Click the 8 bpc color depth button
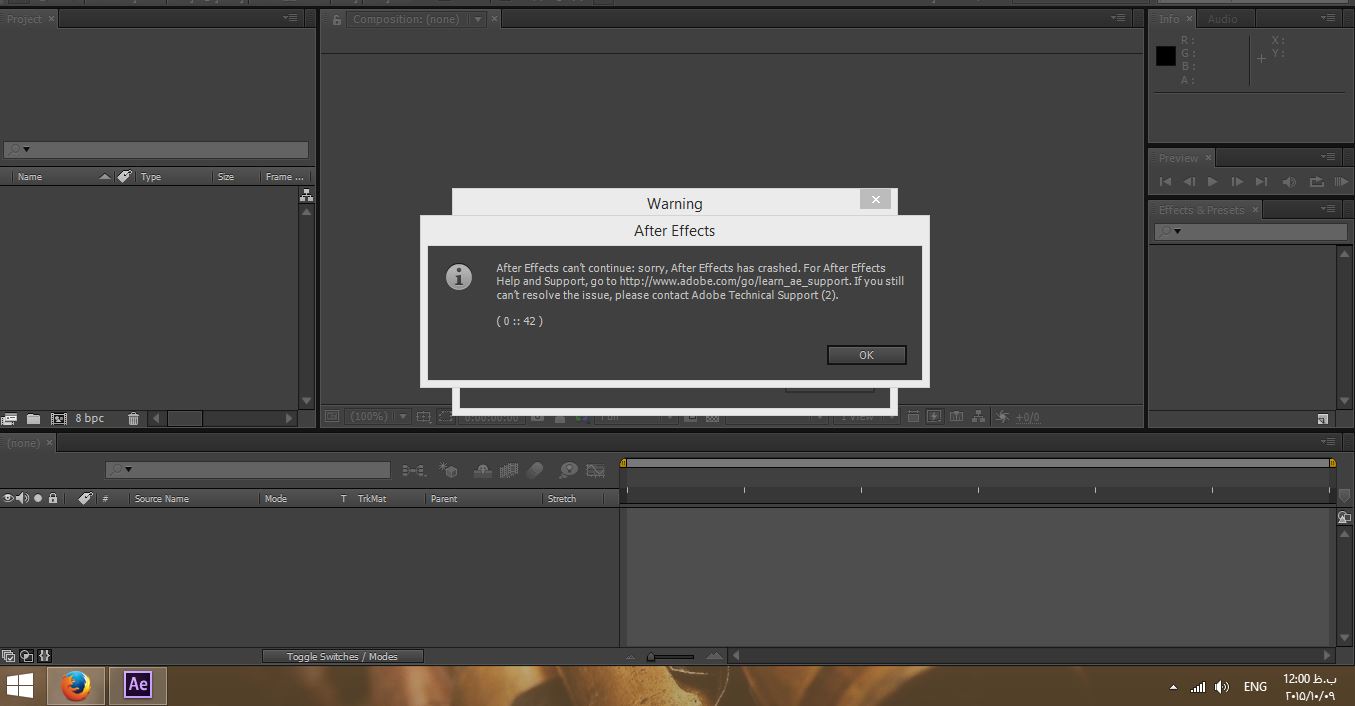Image resolution: width=1355 pixels, height=706 pixels. [90, 418]
